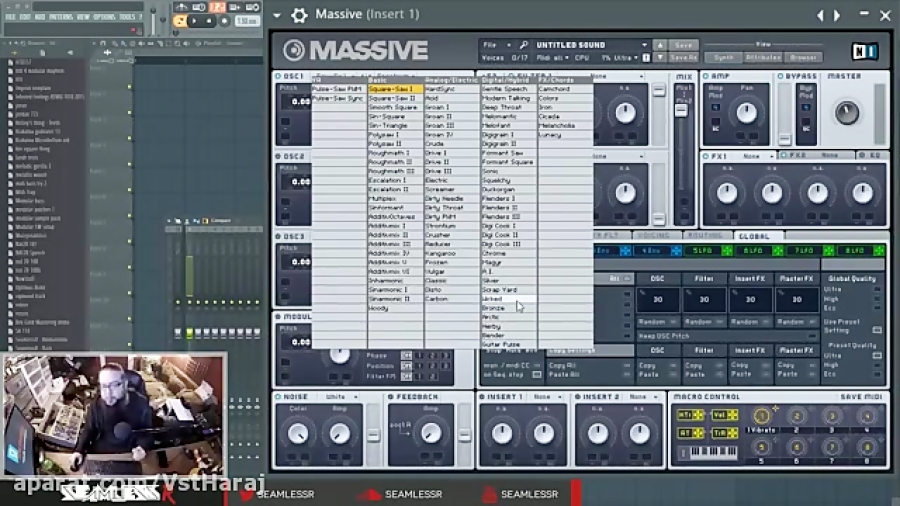The height and width of the screenshot is (506, 900).
Task: Switch to Synth view
Action: tap(723, 57)
